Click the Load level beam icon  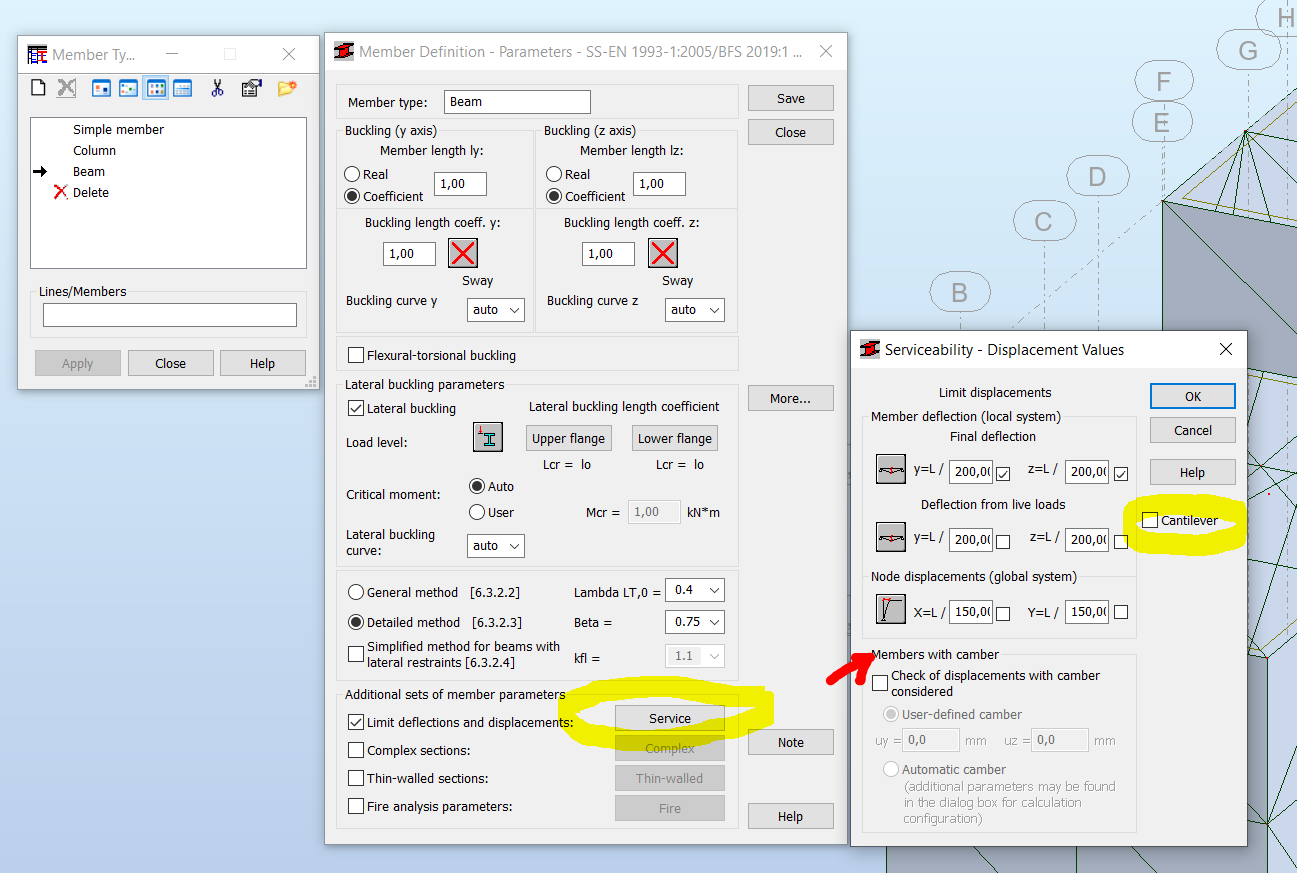(487, 437)
